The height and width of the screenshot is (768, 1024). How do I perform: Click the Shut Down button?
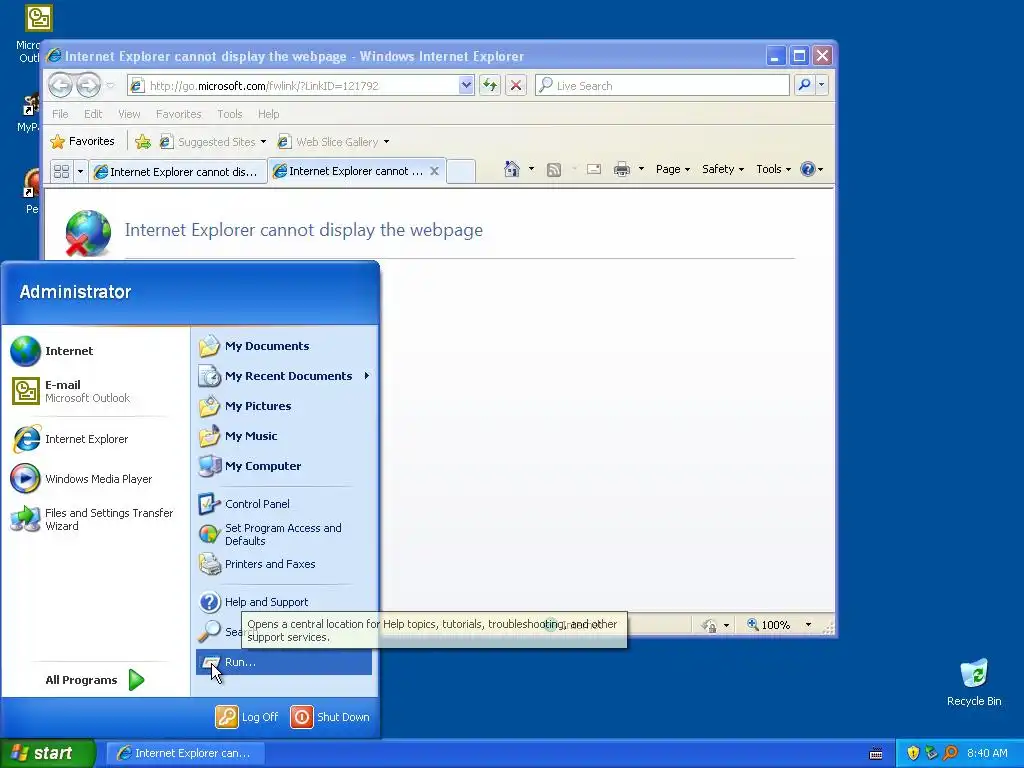pyautogui.click(x=330, y=716)
